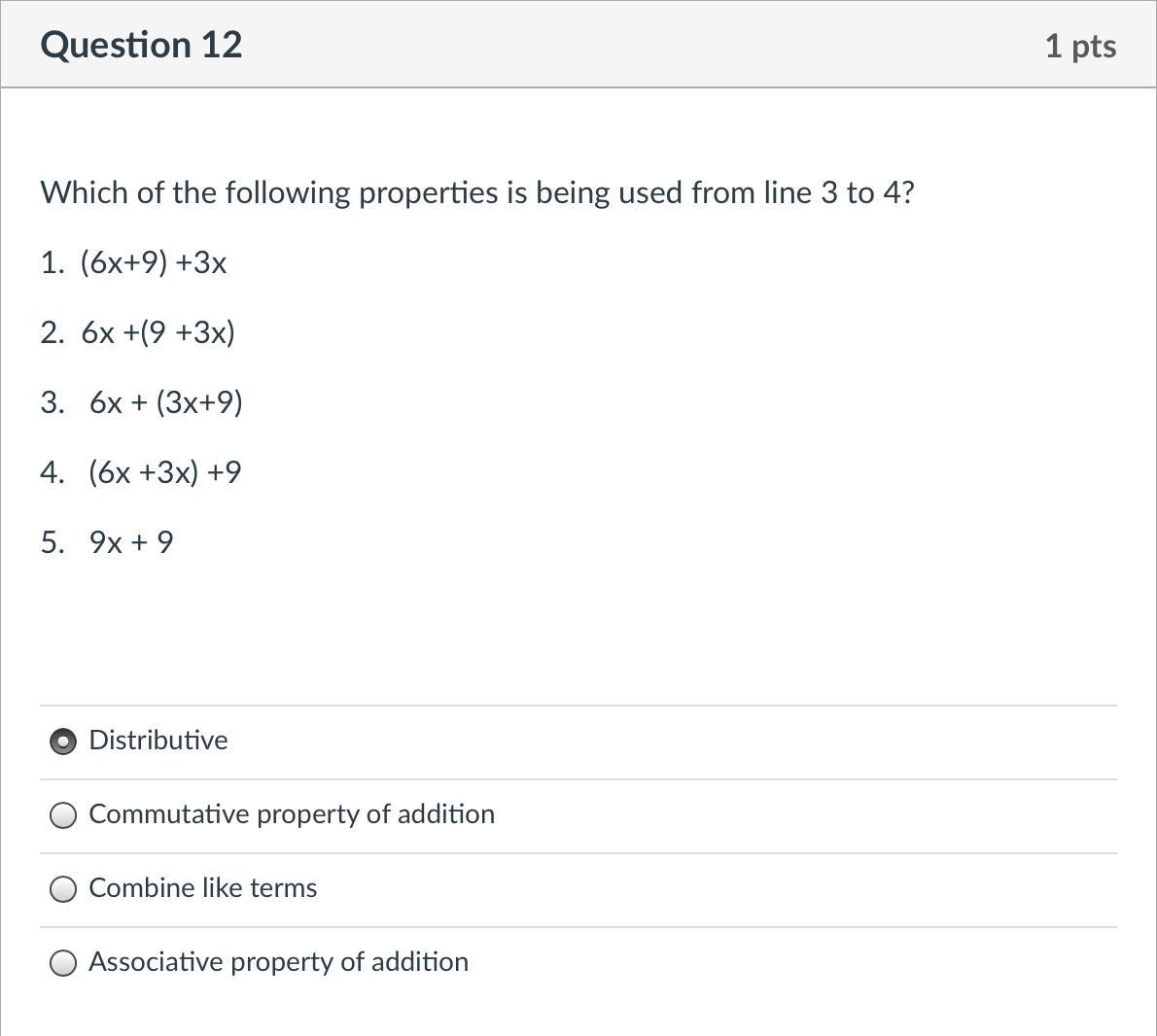Click the expression 9x + 9

[x=131, y=542]
